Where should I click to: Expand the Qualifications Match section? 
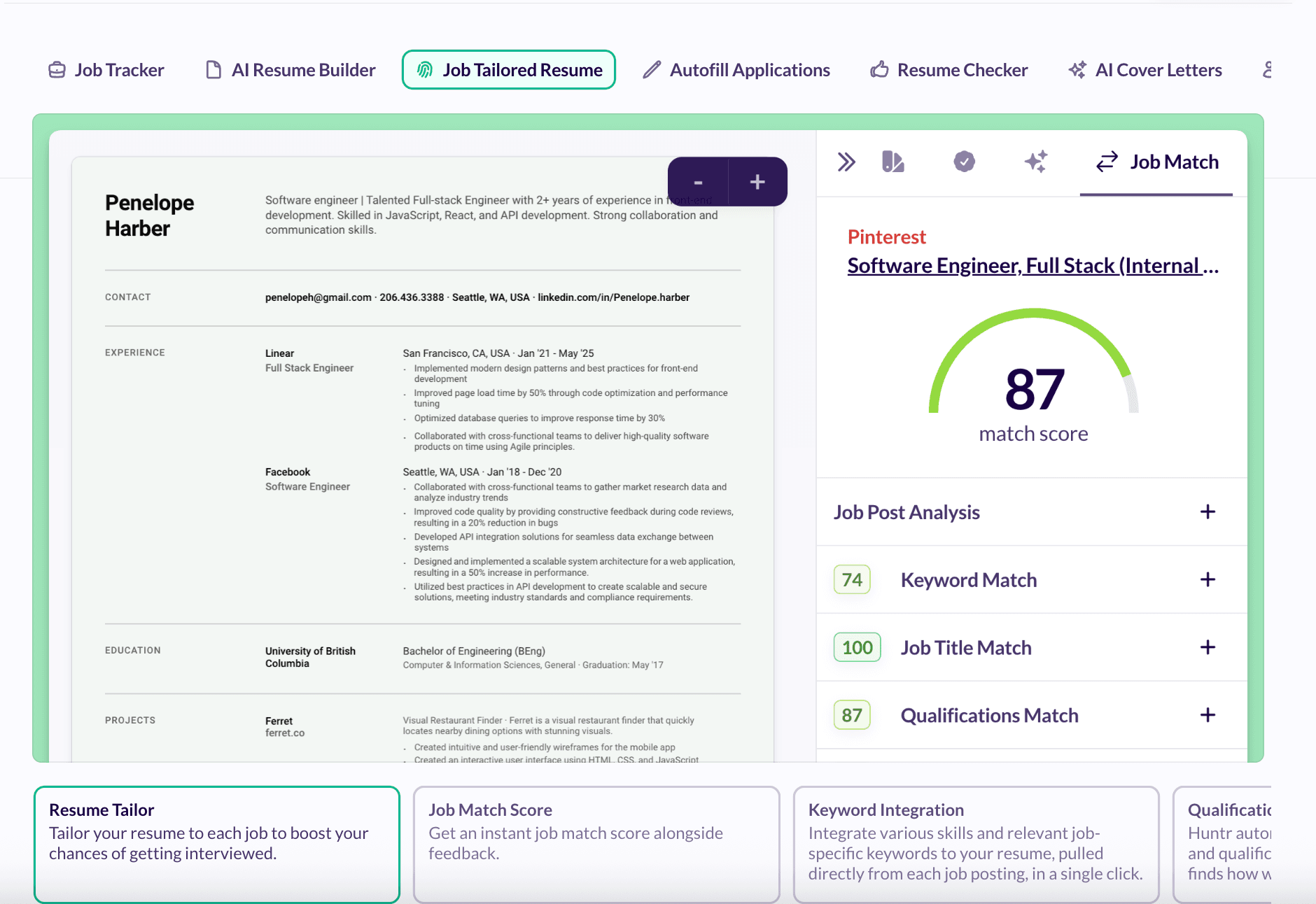click(1207, 715)
